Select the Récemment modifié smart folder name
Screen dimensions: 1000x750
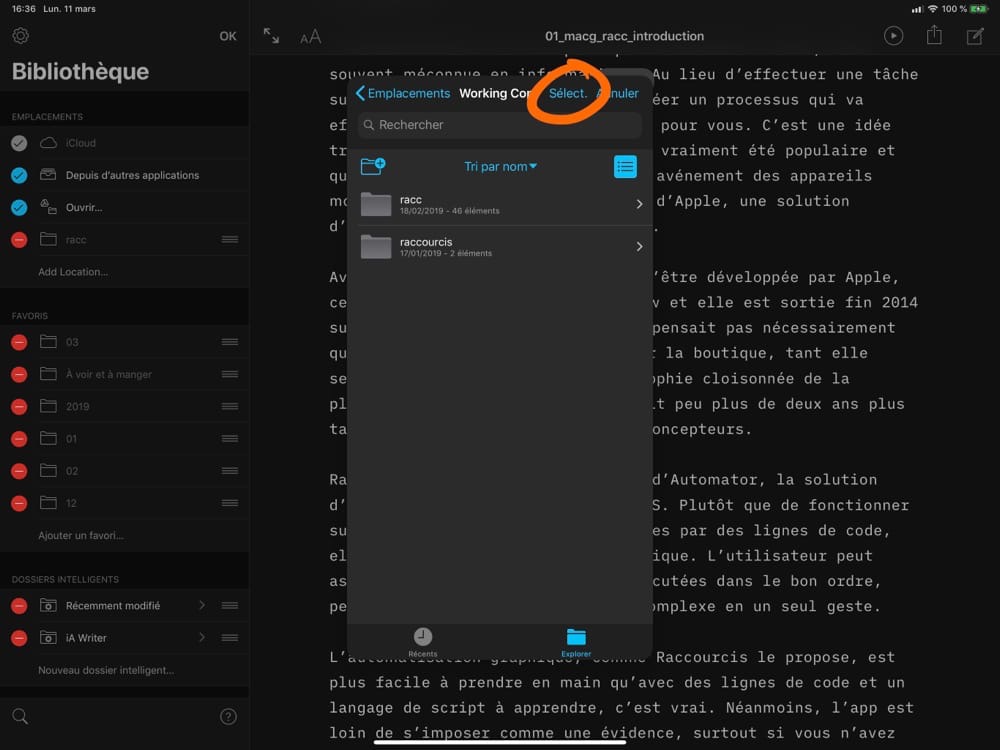[113, 606]
